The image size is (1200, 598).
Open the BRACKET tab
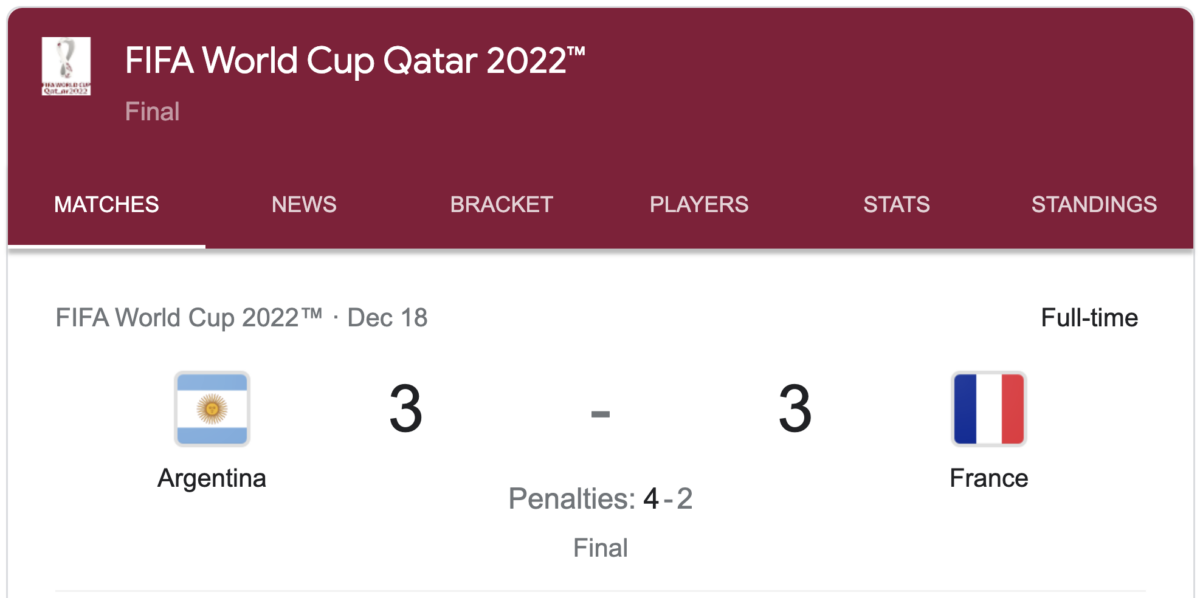pos(502,205)
